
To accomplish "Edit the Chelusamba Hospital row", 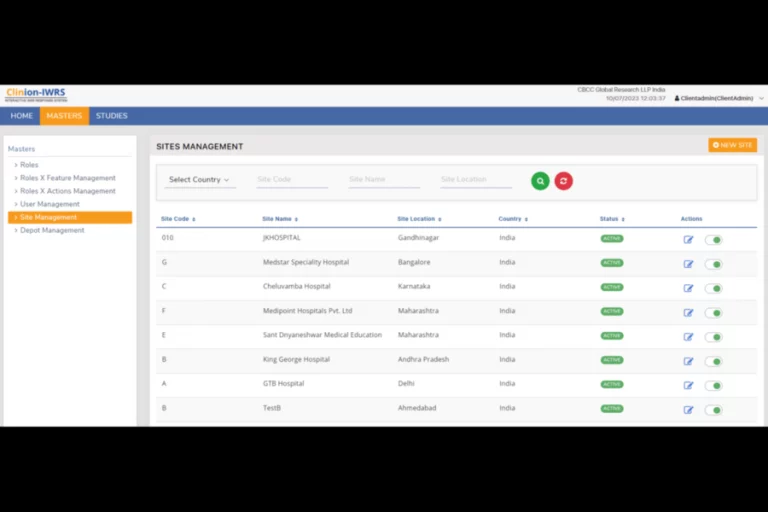I will (x=688, y=289).
